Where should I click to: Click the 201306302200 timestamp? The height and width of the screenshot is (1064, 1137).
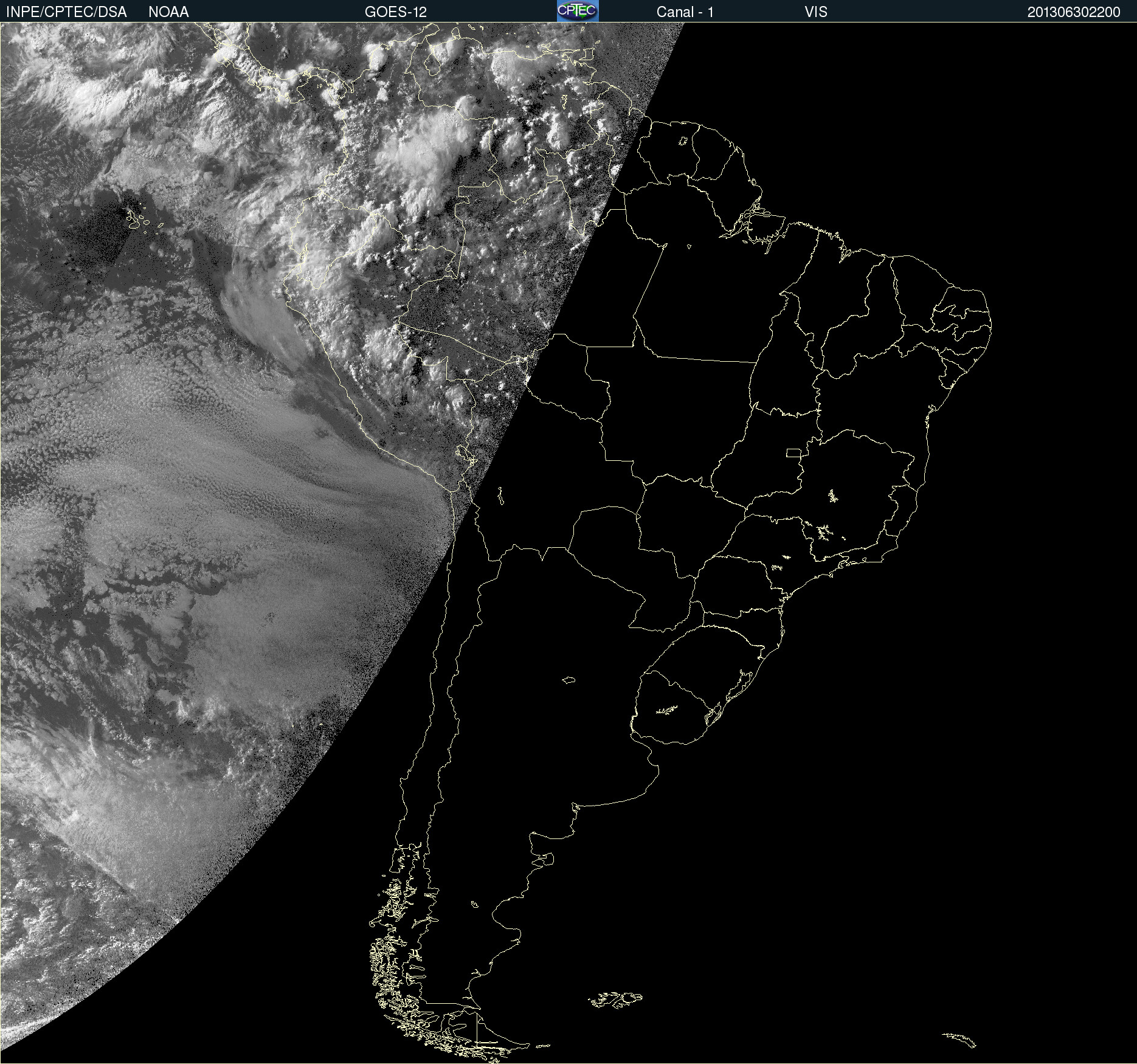(x=1074, y=12)
